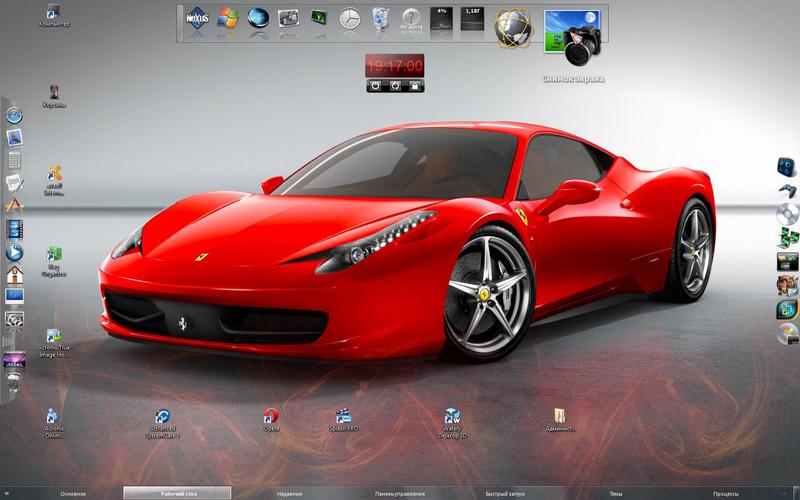This screenshot has width=800, height=500.
Task: Click the Windows flag icon in dock
Action: 228,18
